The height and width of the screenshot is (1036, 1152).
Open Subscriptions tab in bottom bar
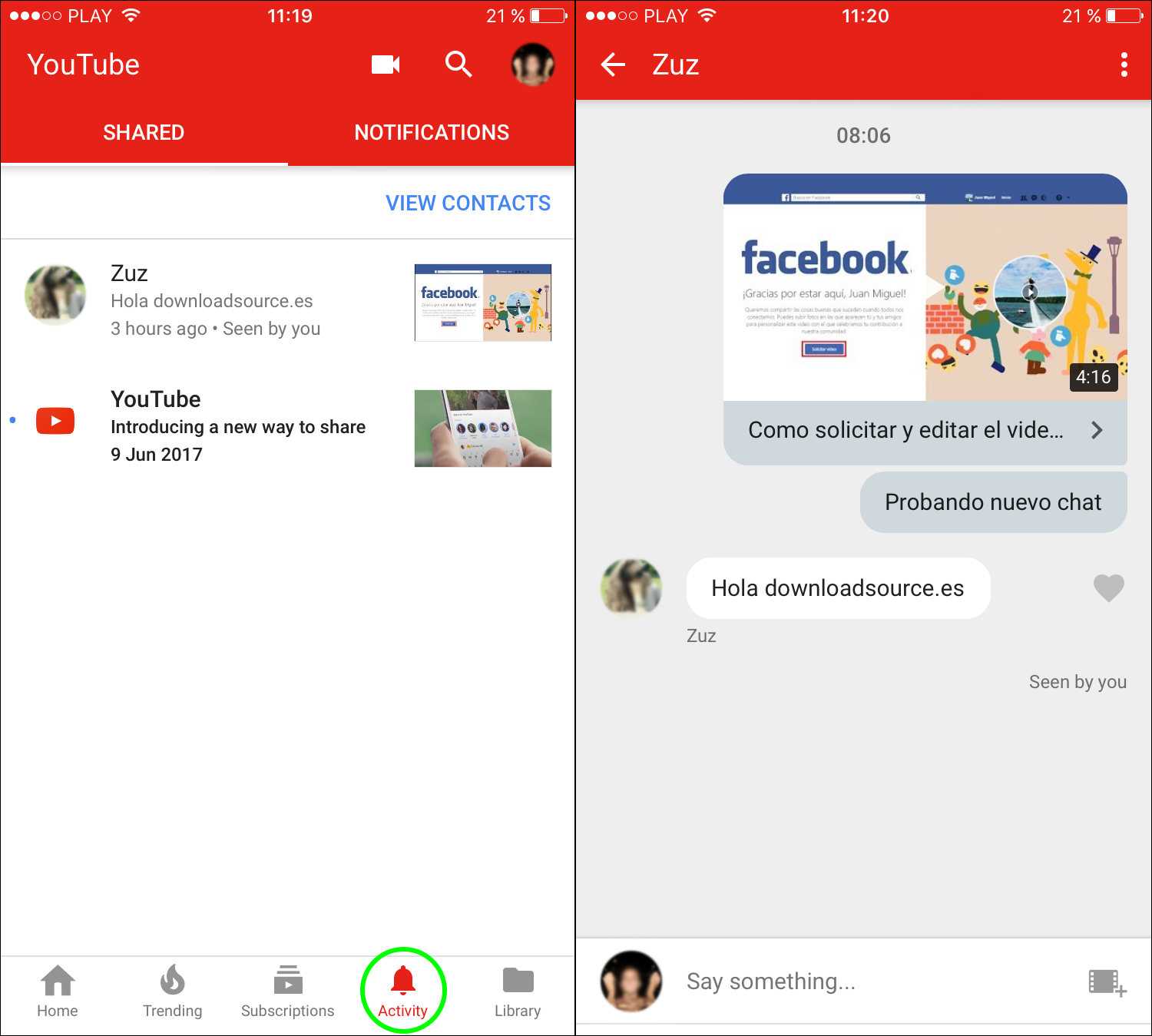pyautogui.click(x=288, y=991)
